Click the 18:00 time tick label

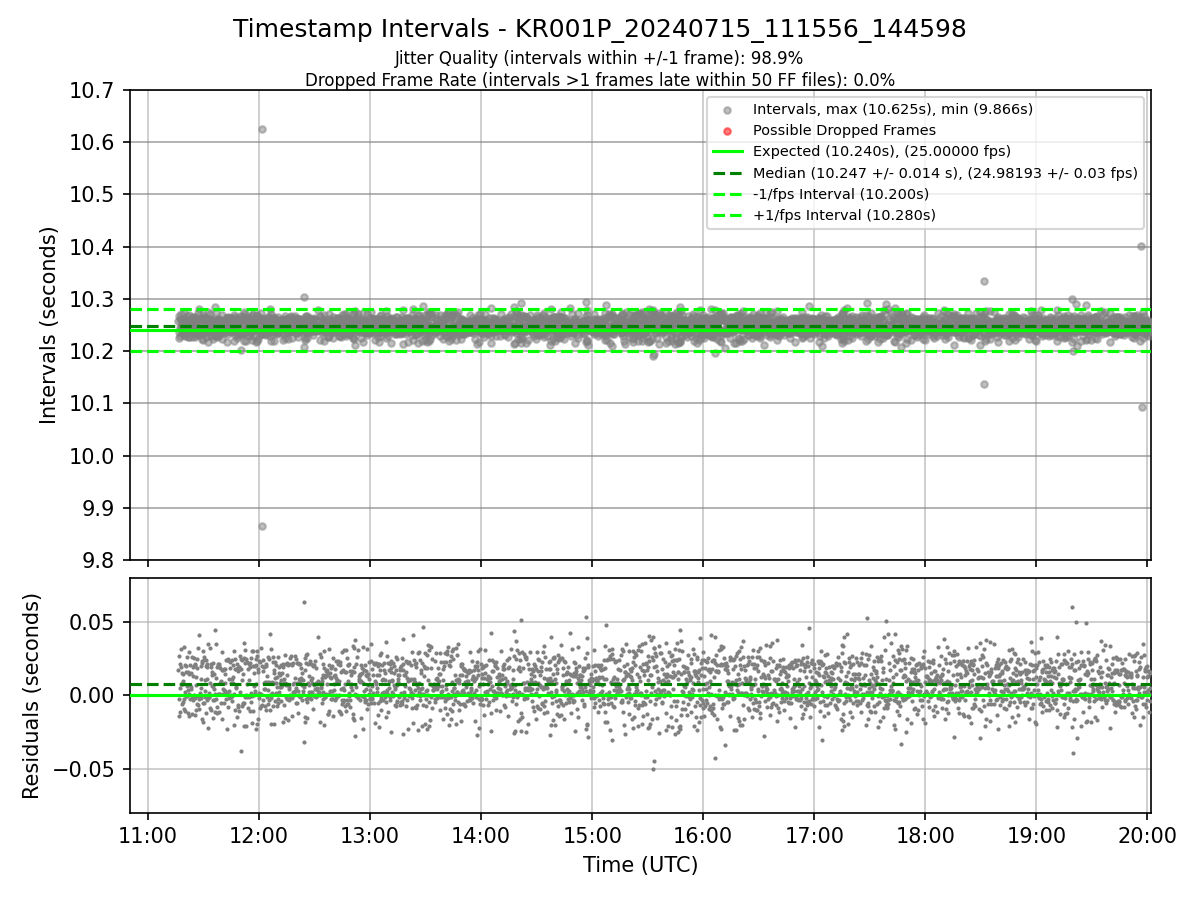point(924,834)
